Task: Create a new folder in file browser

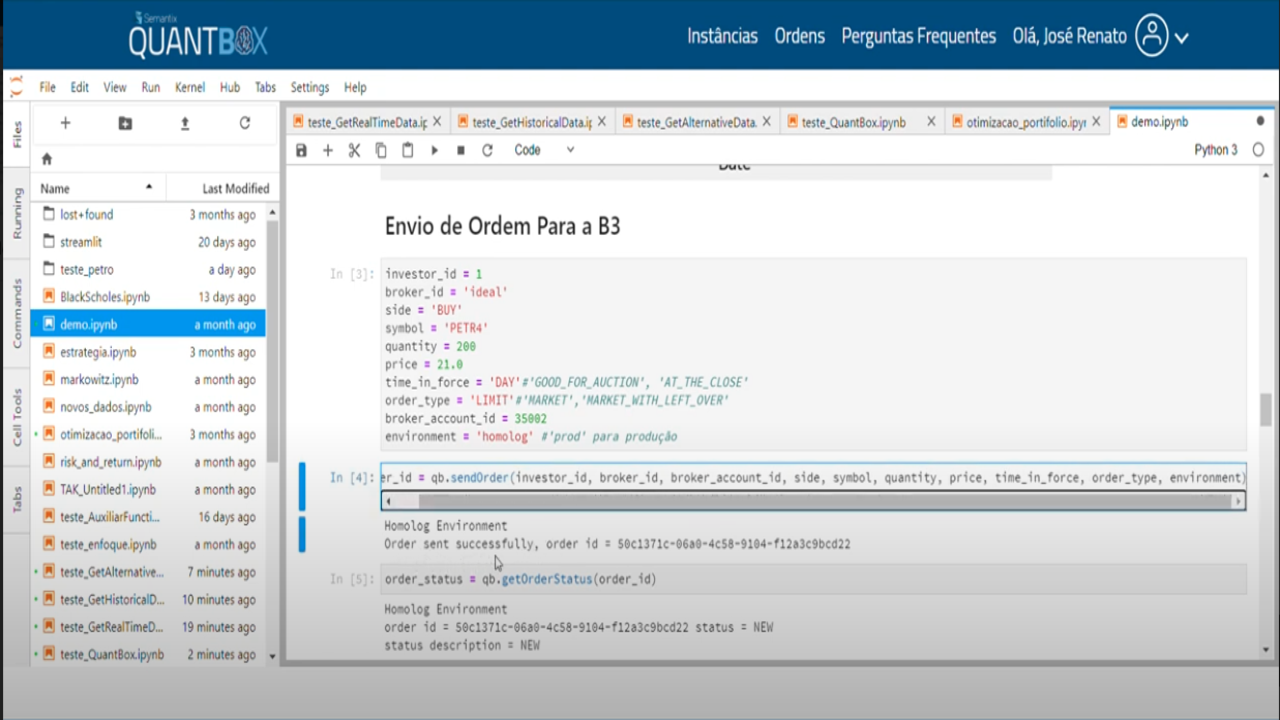Action: click(x=125, y=123)
